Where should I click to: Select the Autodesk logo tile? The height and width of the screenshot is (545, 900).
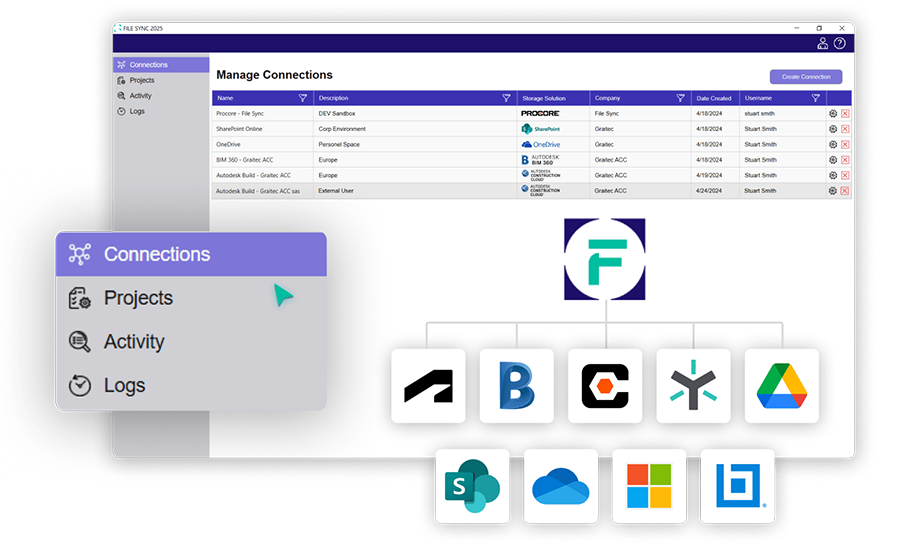[428, 386]
